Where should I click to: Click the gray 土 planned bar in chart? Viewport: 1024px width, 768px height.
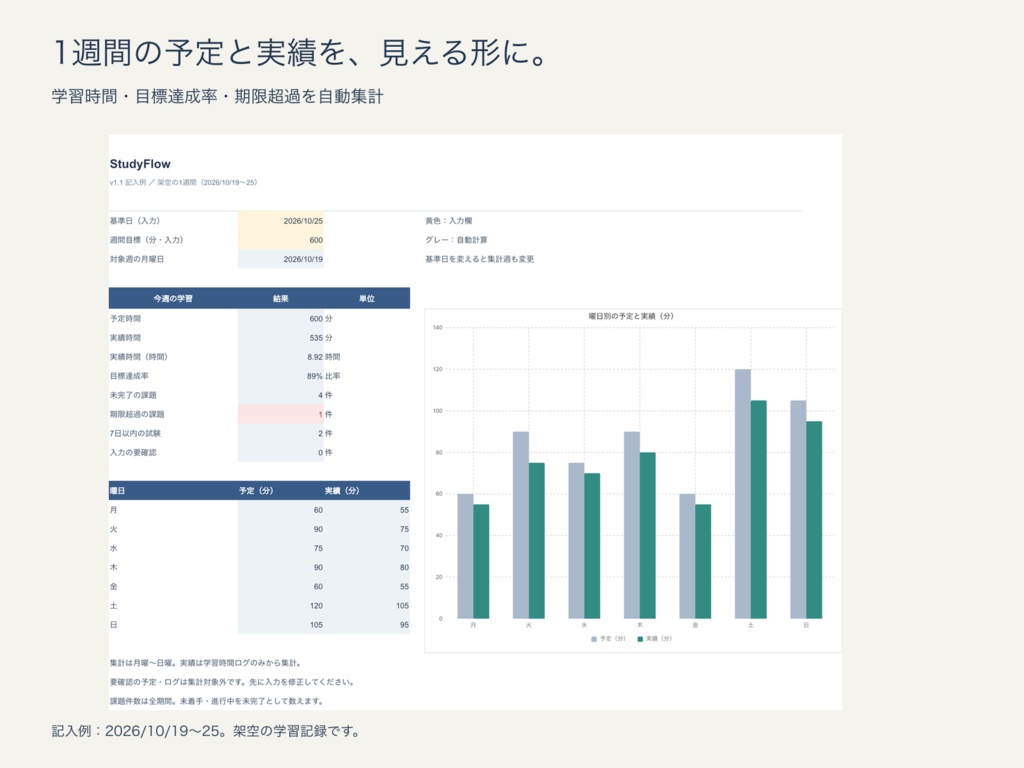click(x=743, y=494)
